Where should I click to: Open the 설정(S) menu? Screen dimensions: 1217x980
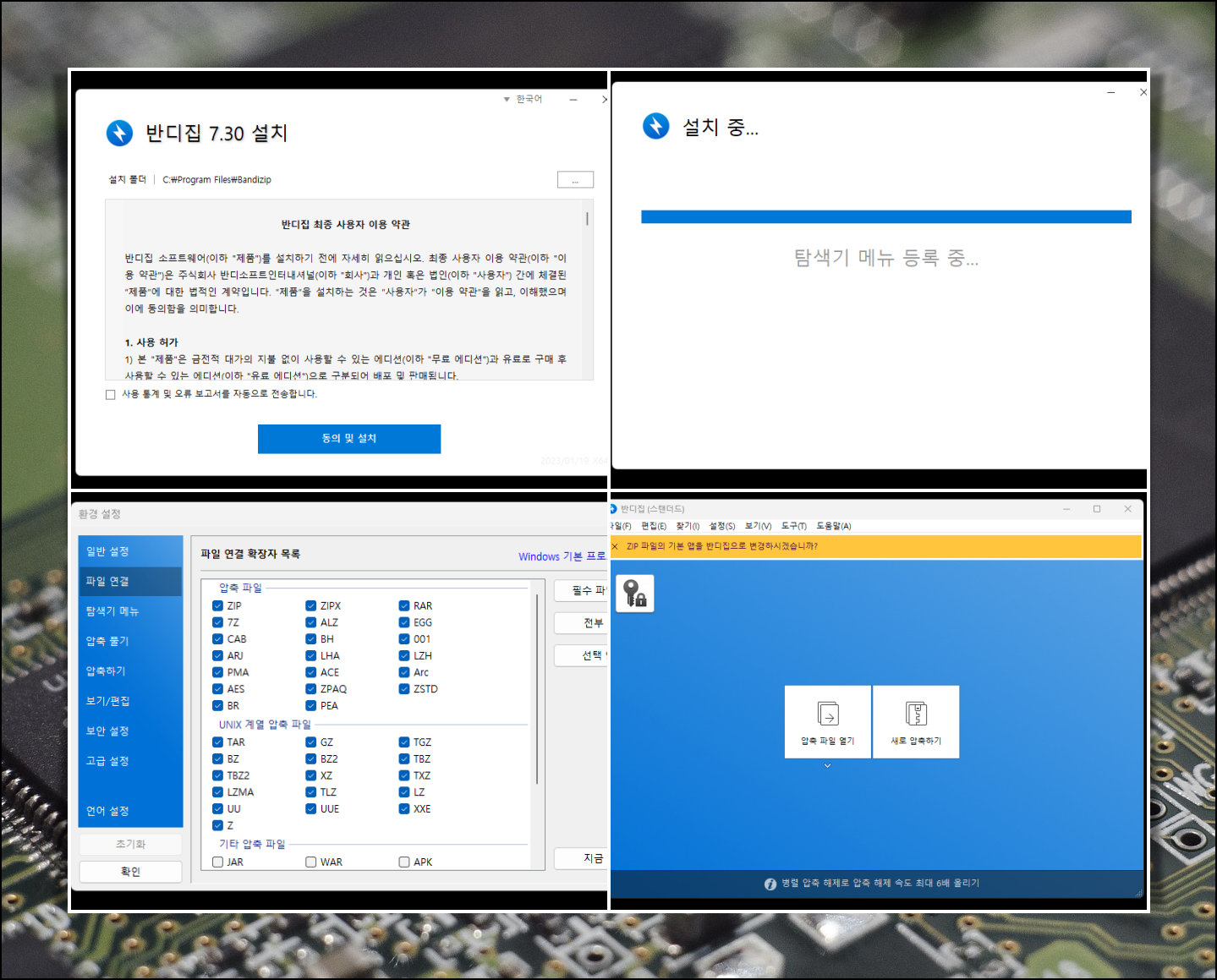722,526
